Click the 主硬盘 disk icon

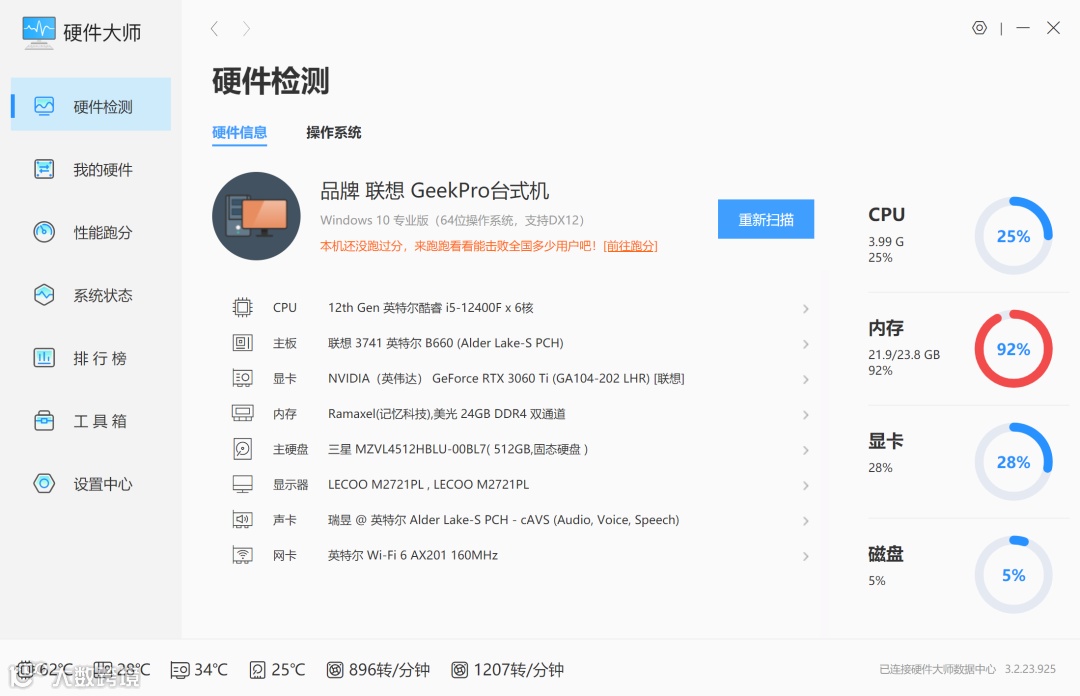242,449
